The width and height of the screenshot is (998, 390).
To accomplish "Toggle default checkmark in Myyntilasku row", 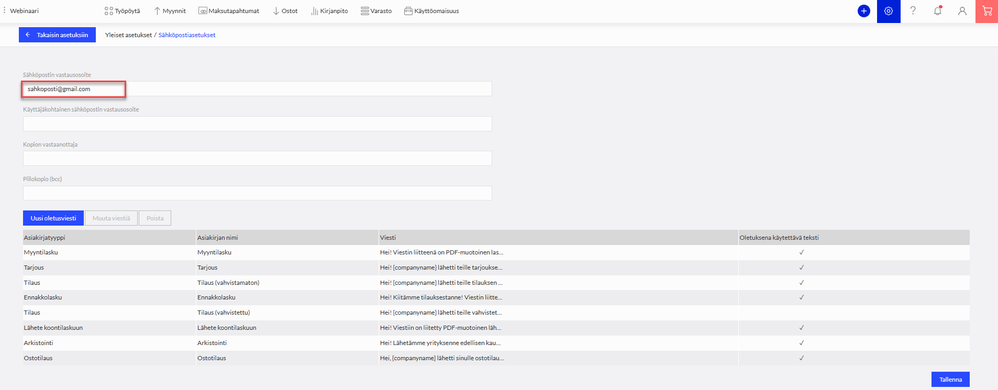I will 802,253.
